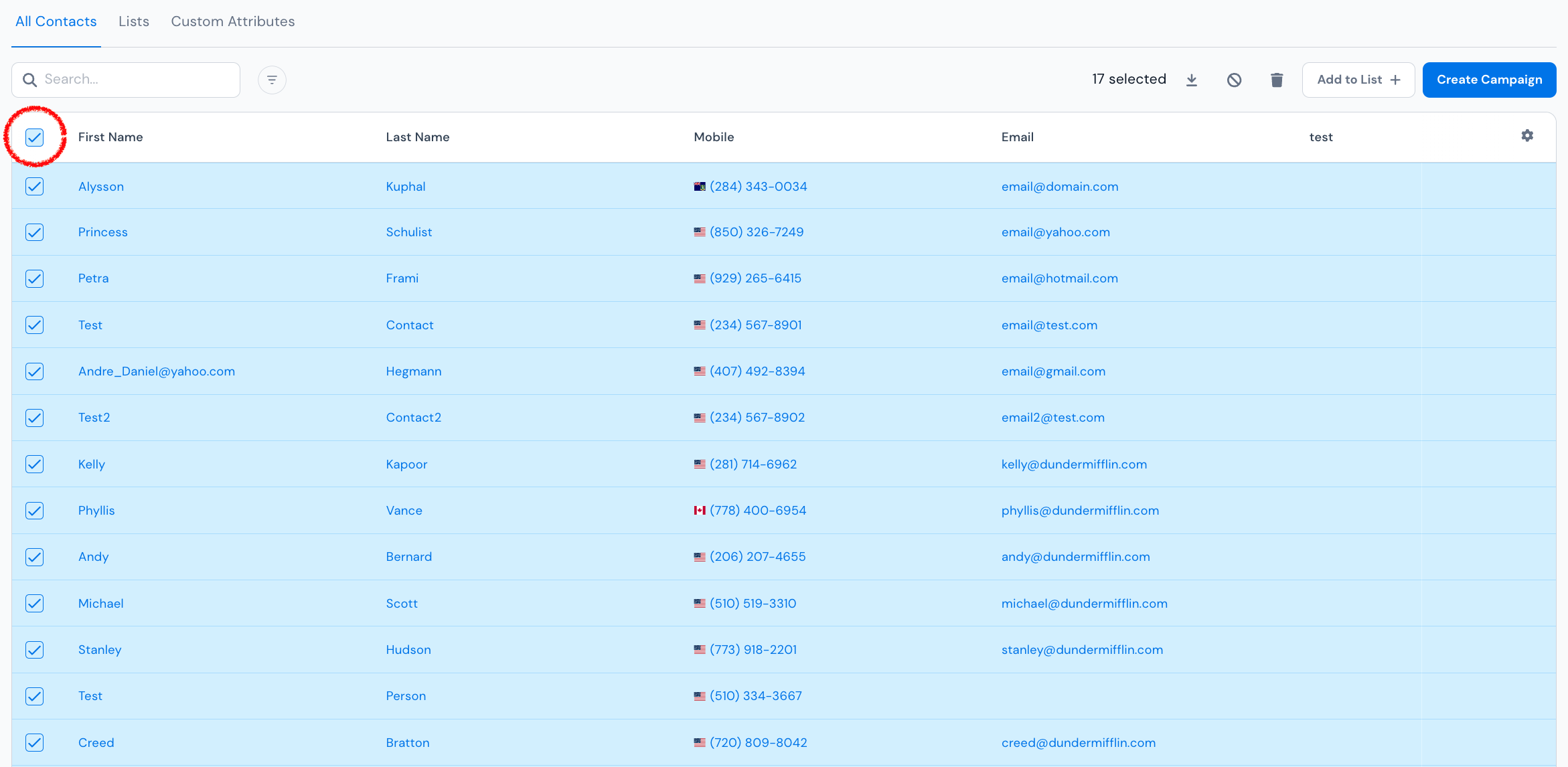The height and width of the screenshot is (767, 1568).
Task: Click the trash delete icon
Action: tap(1277, 80)
